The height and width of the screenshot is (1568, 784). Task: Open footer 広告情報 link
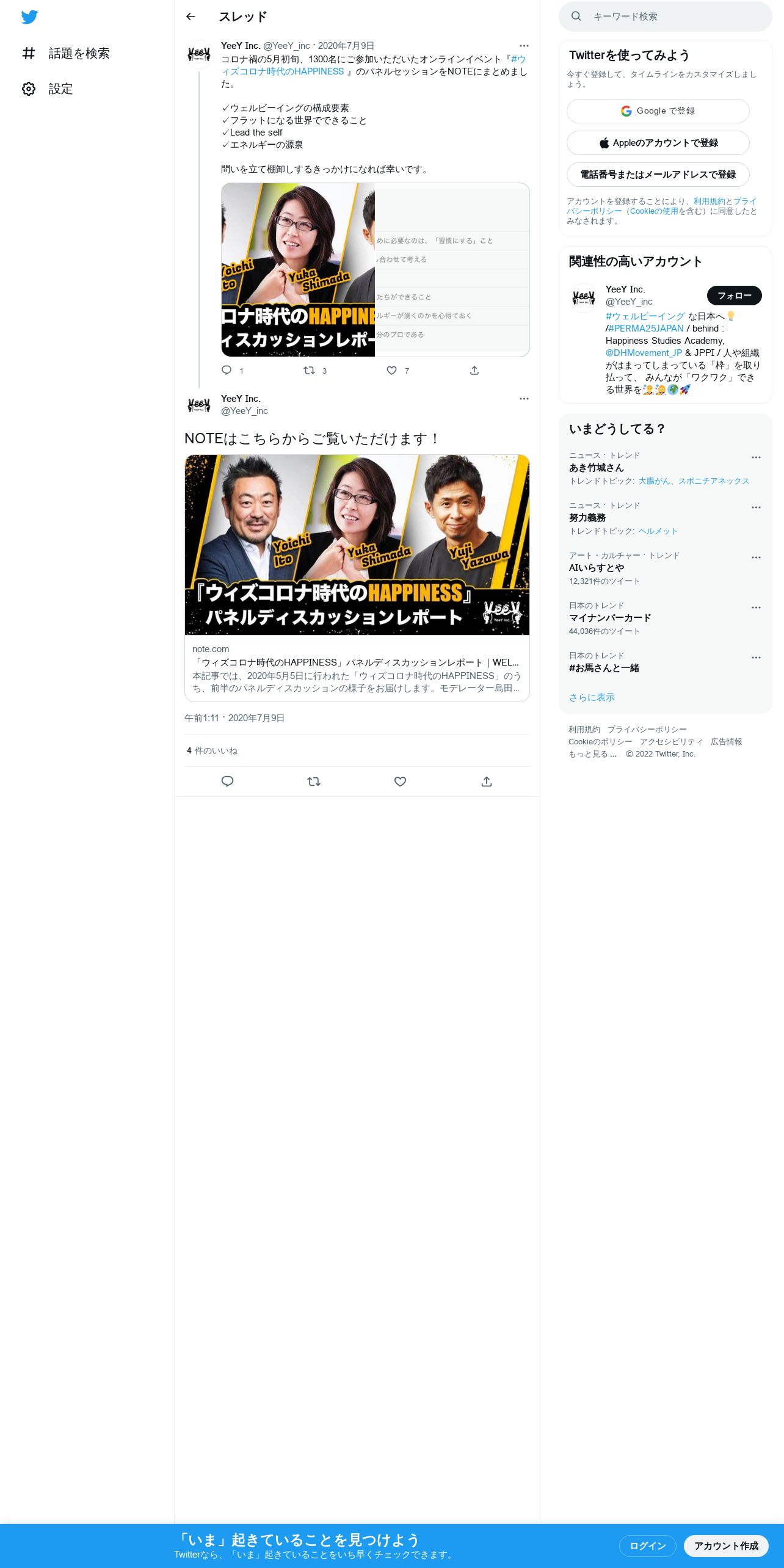pos(727,742)
